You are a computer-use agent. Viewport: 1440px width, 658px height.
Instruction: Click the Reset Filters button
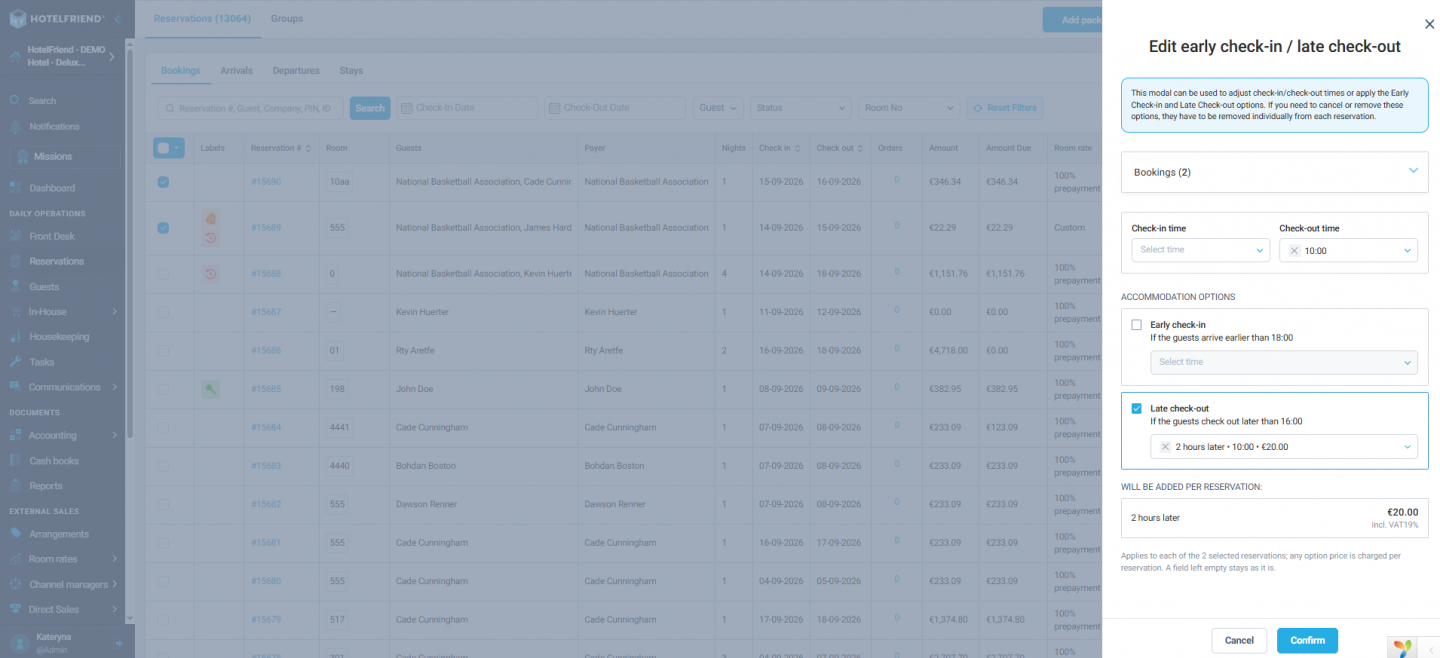coord(1005,108)
